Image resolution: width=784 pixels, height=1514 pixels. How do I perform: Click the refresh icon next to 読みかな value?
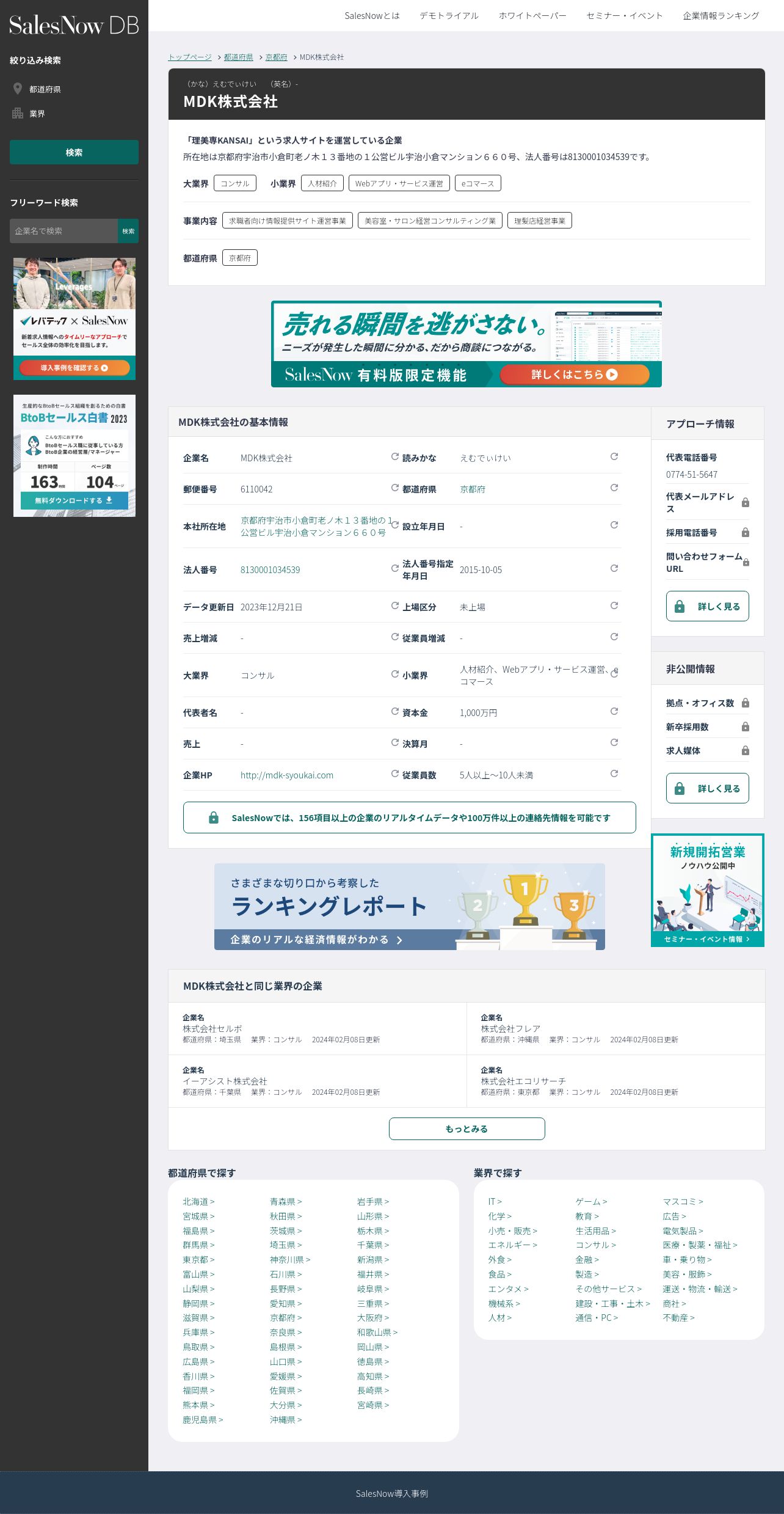tap(614, 456)
